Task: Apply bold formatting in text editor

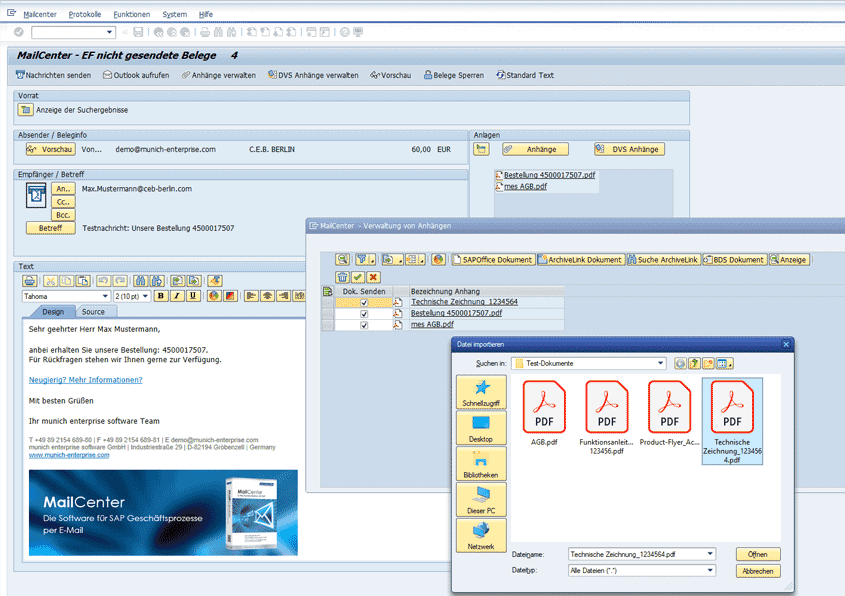Action: [x=160, y=296]
